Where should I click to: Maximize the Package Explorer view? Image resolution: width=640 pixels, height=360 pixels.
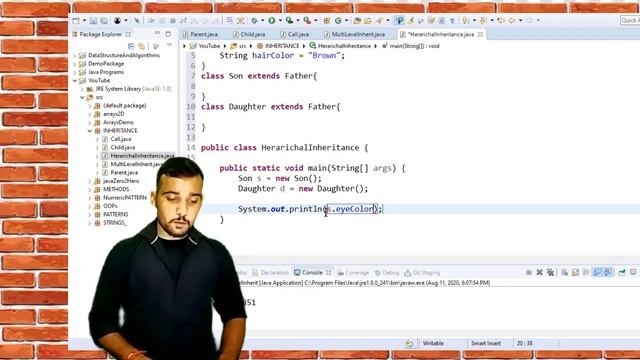point(168,34)
